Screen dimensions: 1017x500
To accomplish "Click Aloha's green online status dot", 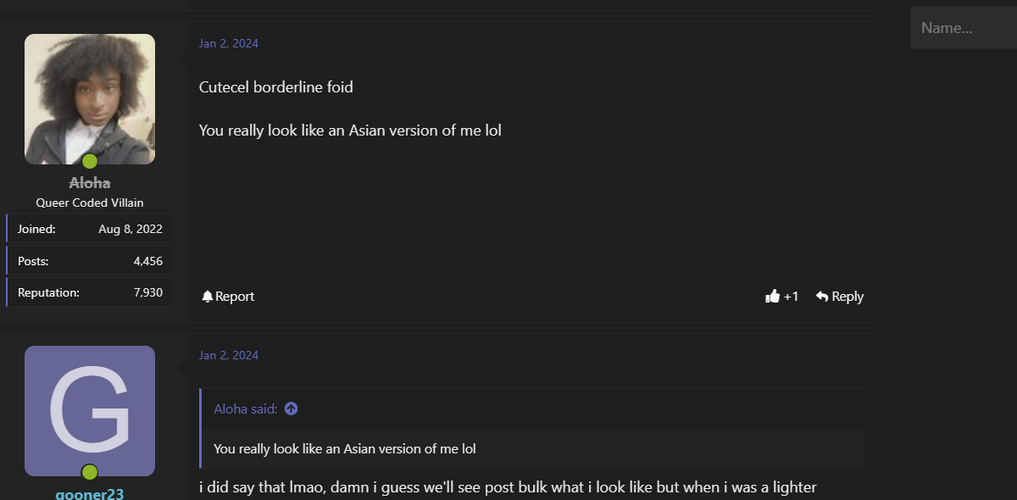I will 90,161.
